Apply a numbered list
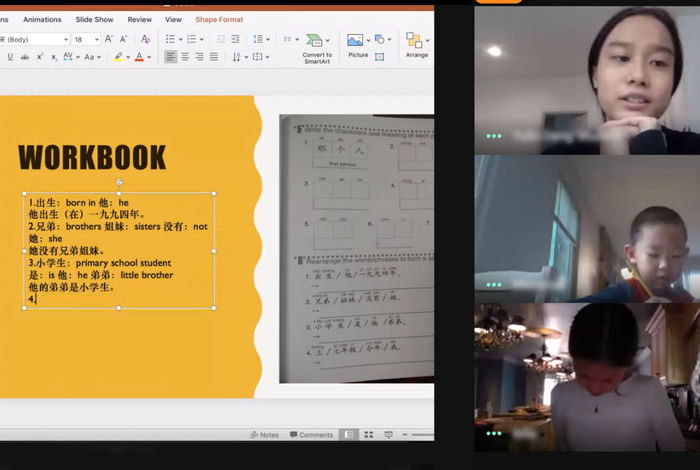This screenshot has width=700, height=470. click(x=192, y=39)
